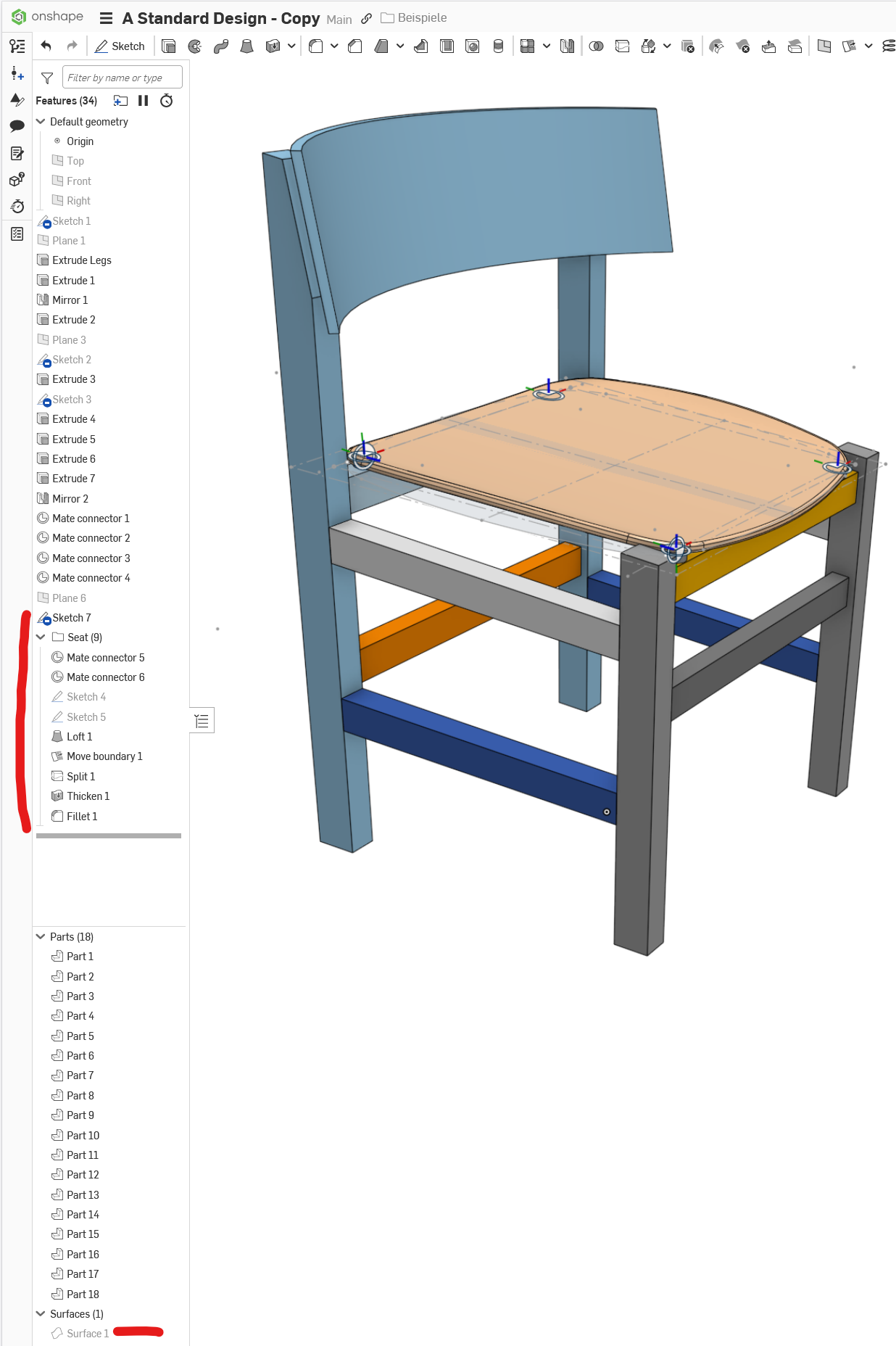Select the Delete face tool icon
The image size is (896, 1346).
(742, 46)
